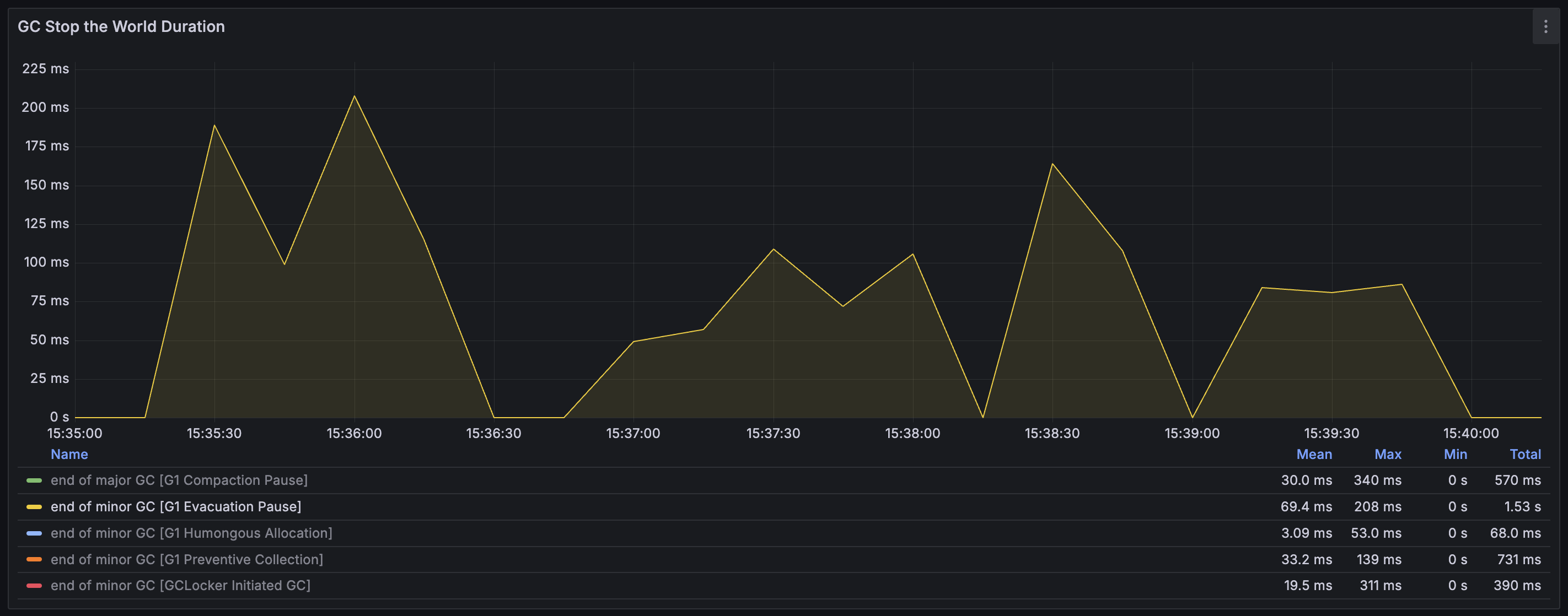
Task: Click the 53.0 ms max value
Action: (x=1376, y=533)
